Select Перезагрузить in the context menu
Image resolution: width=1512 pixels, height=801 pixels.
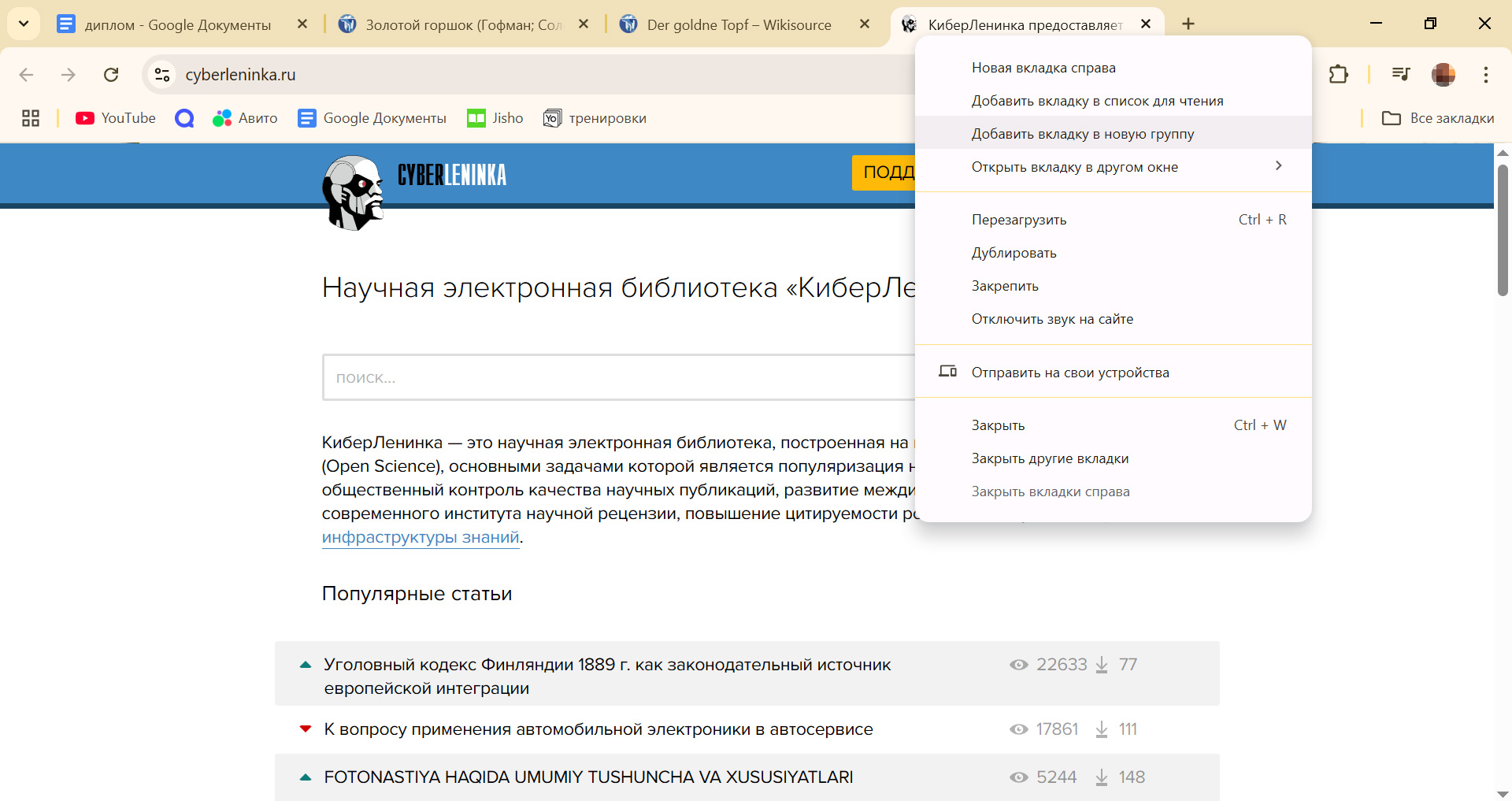tap(1114, 220)
